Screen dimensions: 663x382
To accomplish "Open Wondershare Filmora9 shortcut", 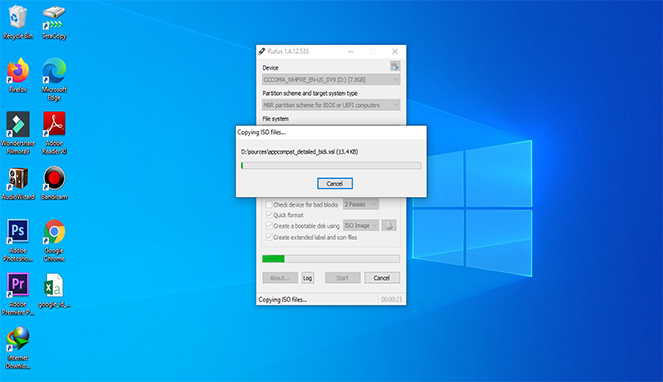I will point(18,133).
